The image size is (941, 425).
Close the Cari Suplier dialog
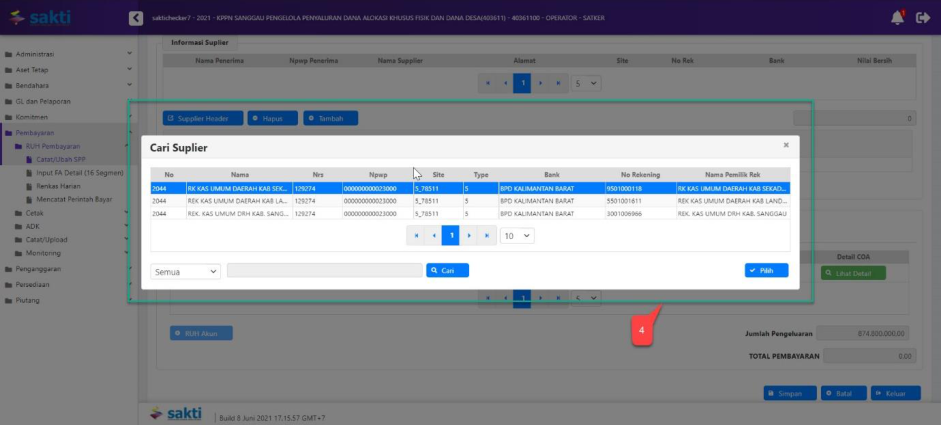click(x=786, y=145)
